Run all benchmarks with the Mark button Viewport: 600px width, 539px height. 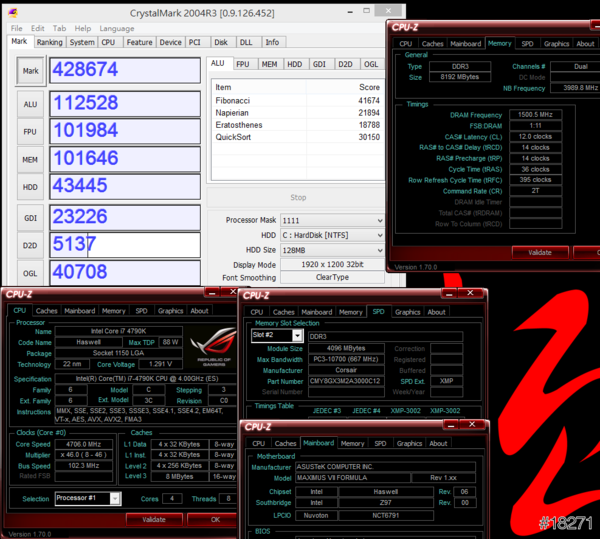click(31, 71)
